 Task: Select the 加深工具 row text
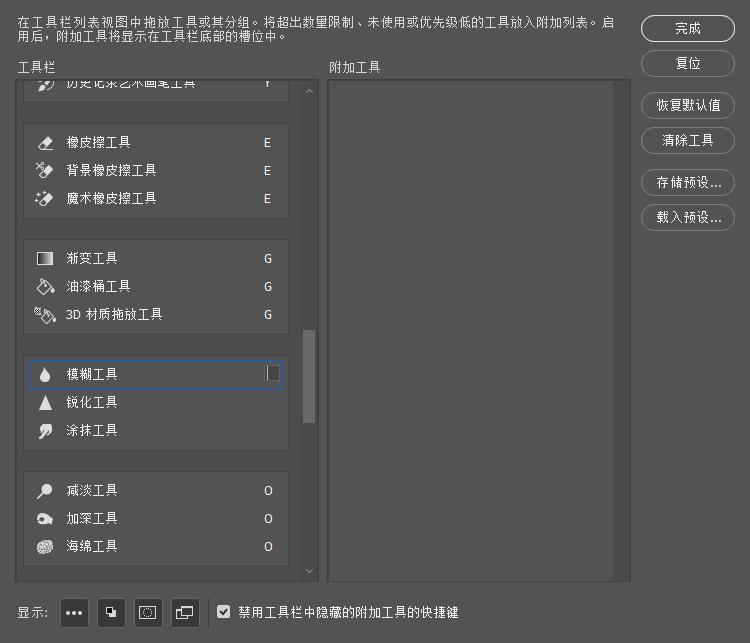[92, 519]
